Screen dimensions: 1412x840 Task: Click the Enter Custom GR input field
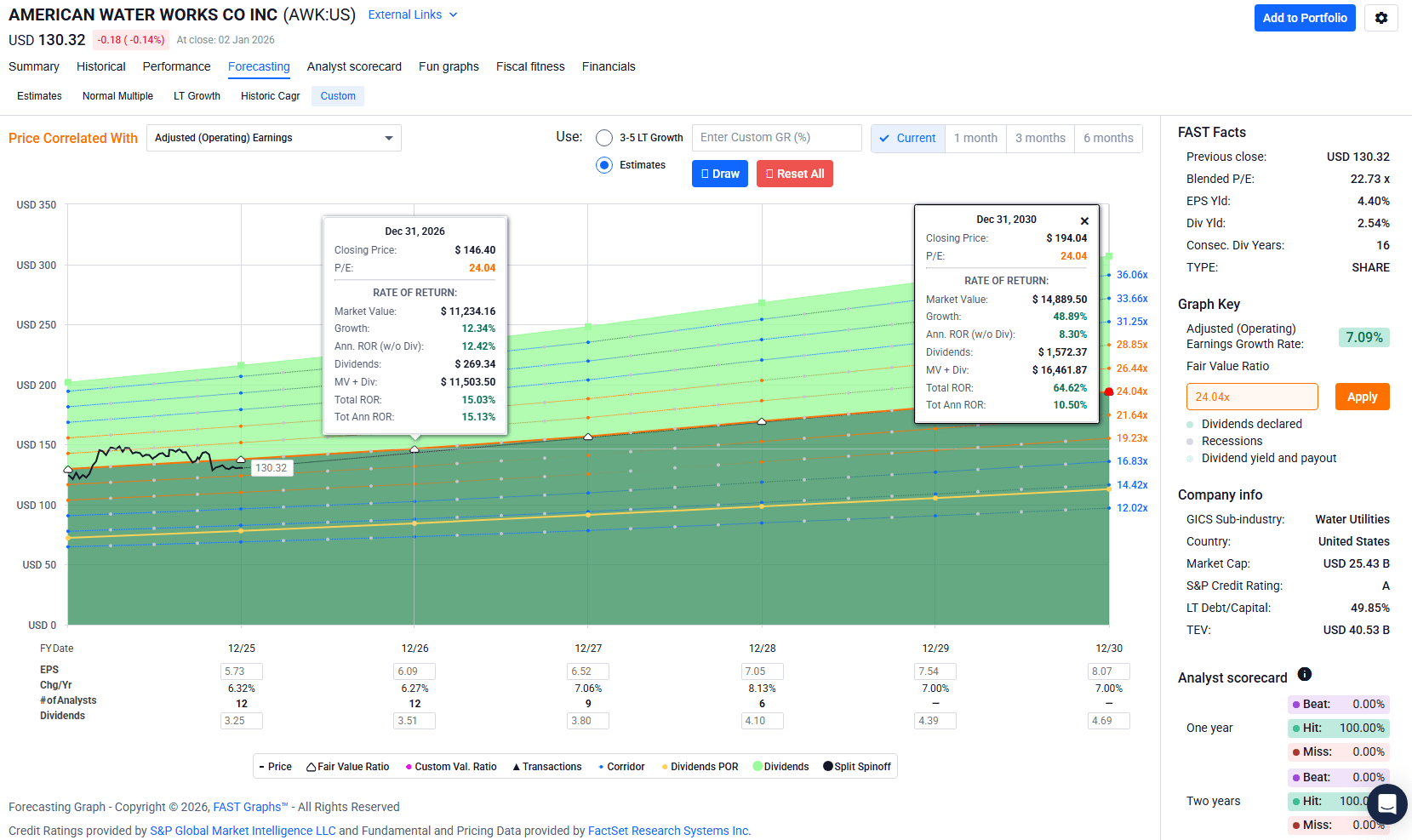[776, 138]
